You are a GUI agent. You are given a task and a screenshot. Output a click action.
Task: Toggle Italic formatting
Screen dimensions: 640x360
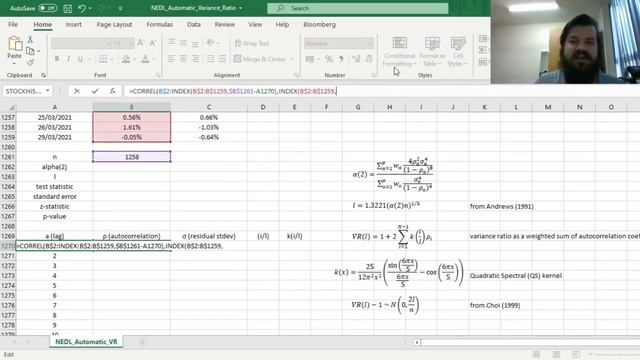tap(69, 59)
